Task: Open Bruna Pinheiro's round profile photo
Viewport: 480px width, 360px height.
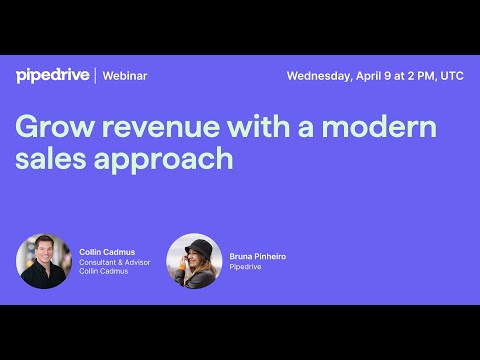Action: tap(194, 261)
